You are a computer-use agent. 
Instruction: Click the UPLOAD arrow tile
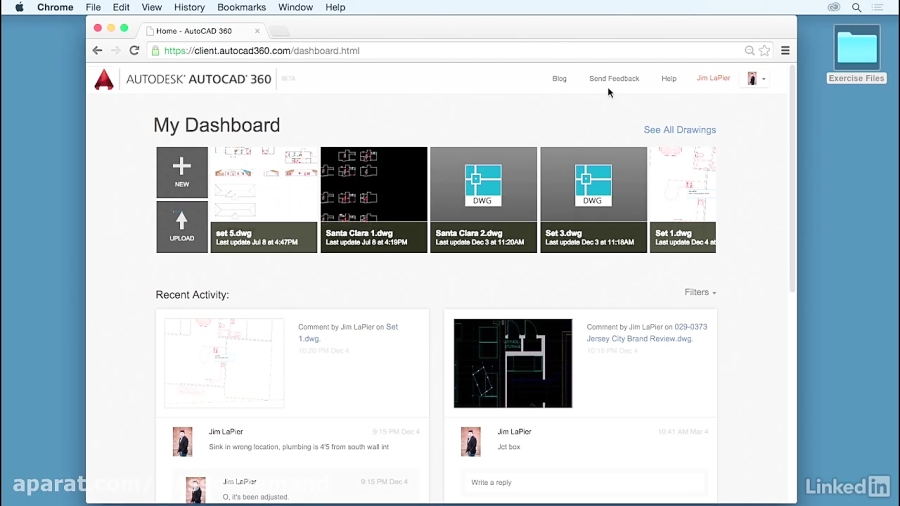coord(182,227)
